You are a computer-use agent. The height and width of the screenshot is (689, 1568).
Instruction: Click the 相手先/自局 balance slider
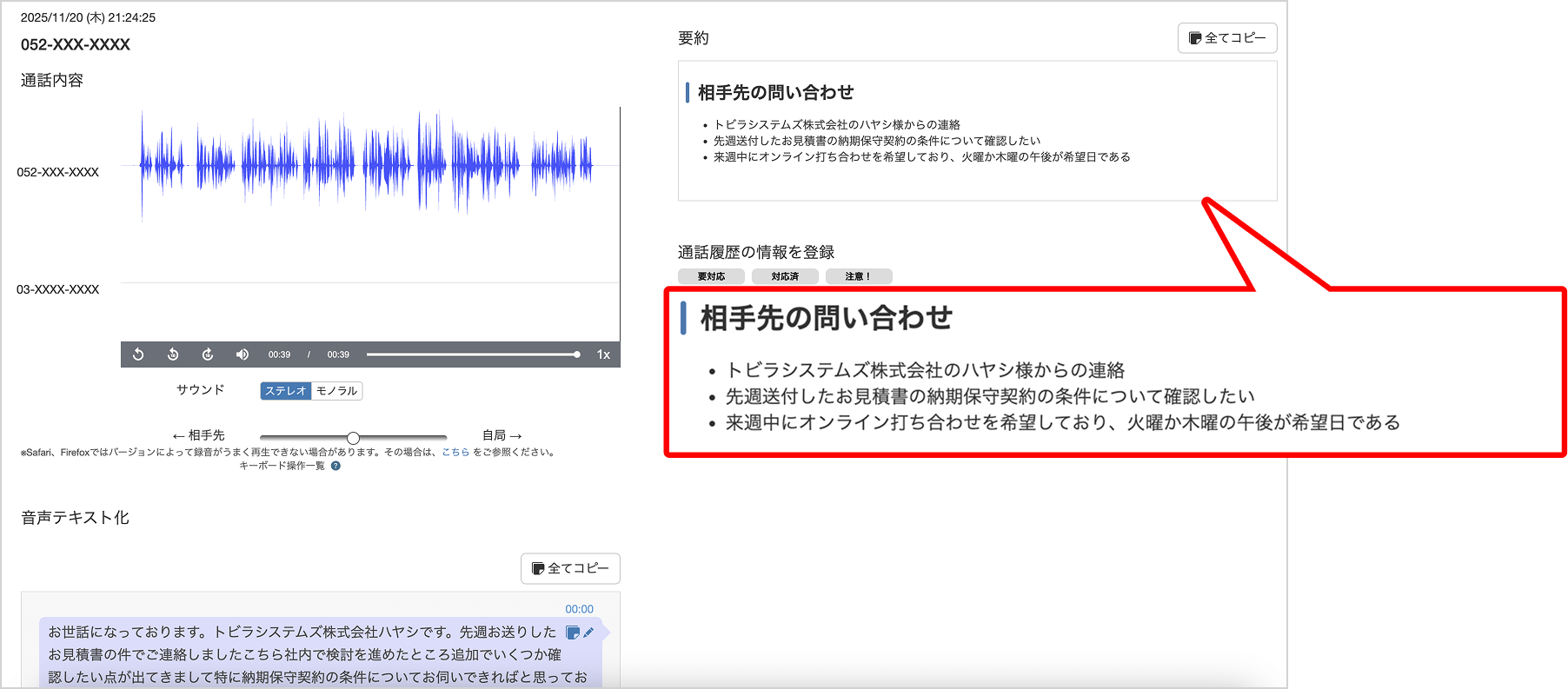tap(353, 437)
